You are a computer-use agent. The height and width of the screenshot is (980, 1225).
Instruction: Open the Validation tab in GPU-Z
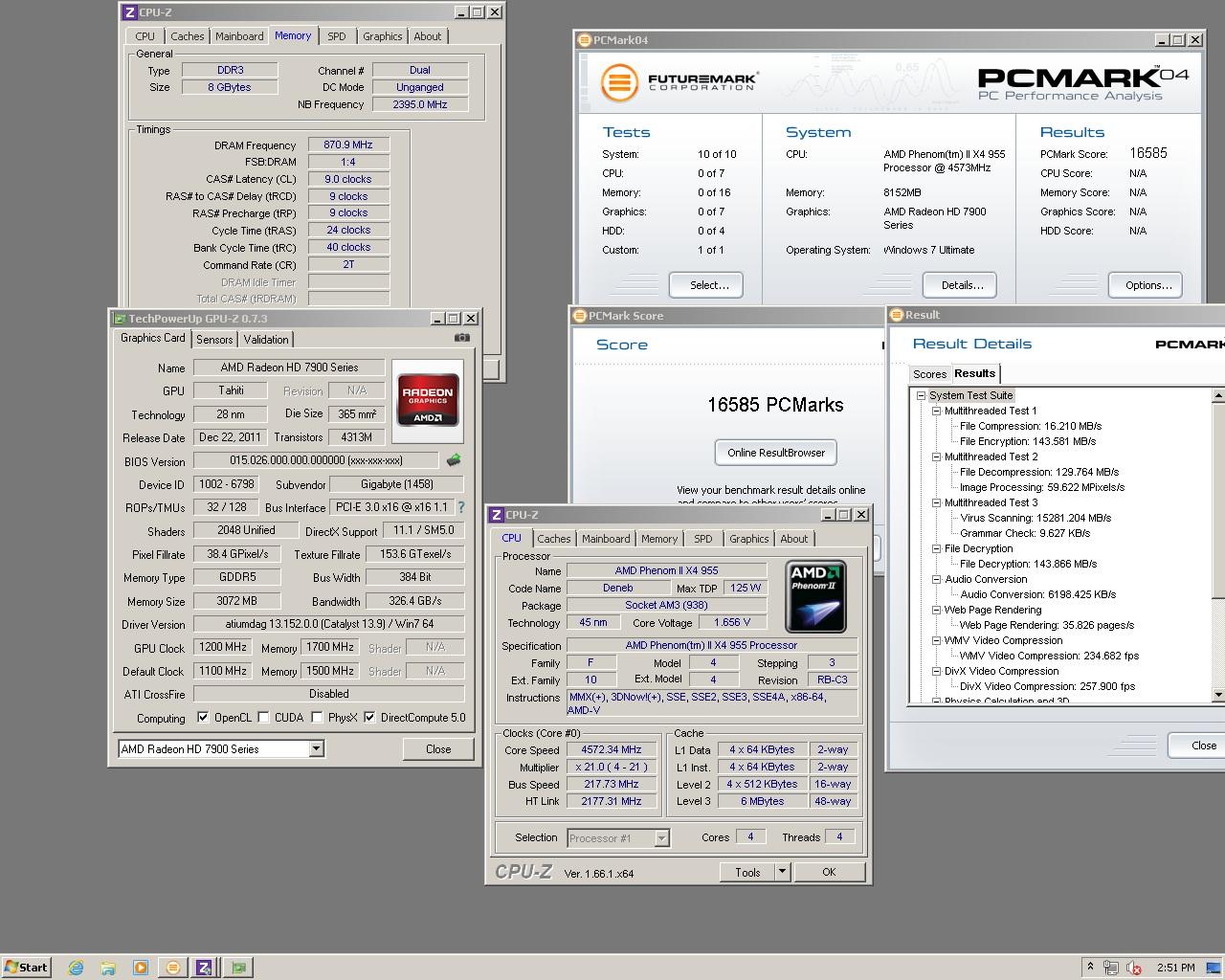click(x=266, y=340)
